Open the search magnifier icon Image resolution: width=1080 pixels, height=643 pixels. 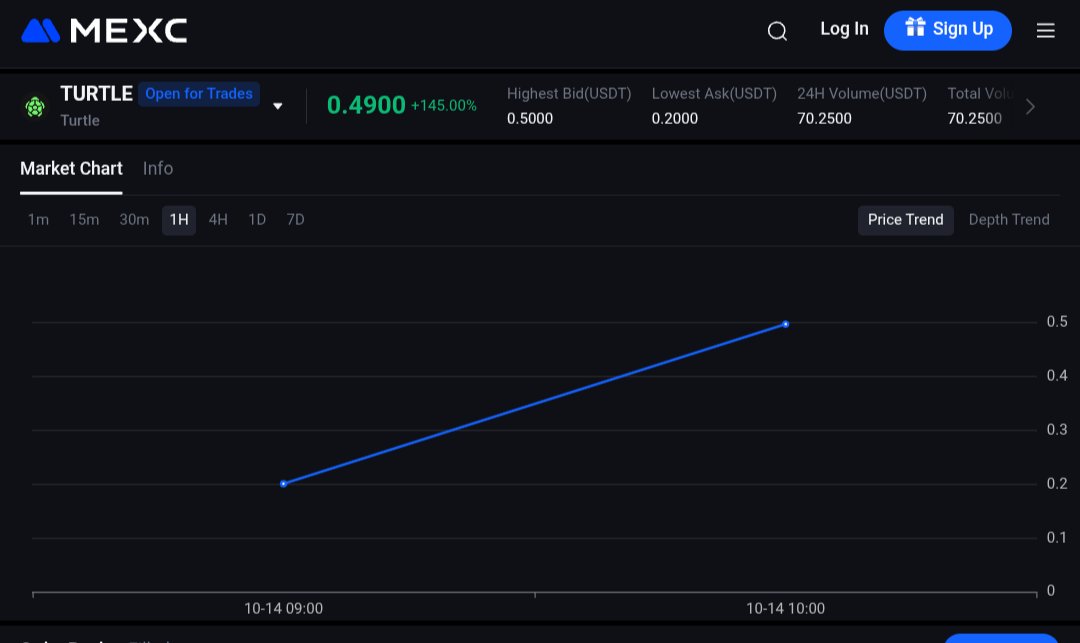777,31
